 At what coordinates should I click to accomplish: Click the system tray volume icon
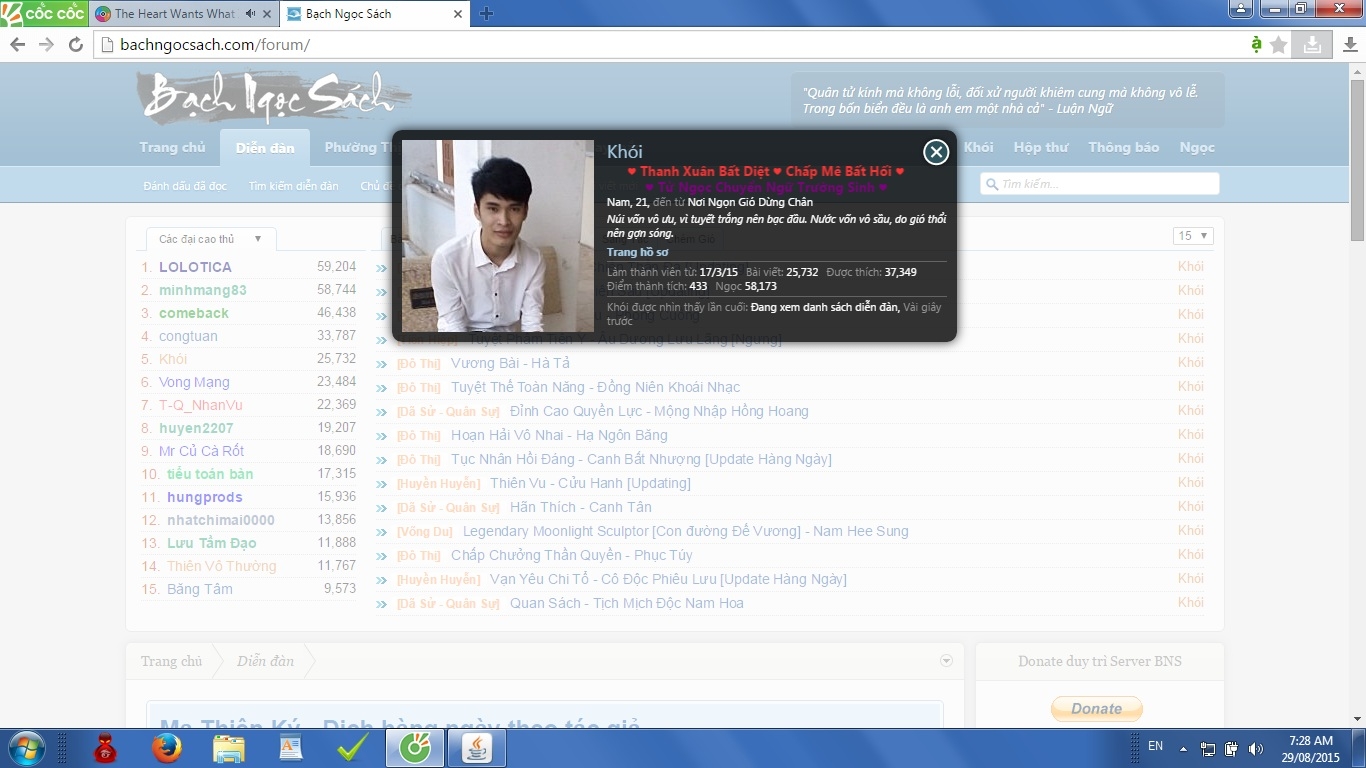click(1255, 748)
